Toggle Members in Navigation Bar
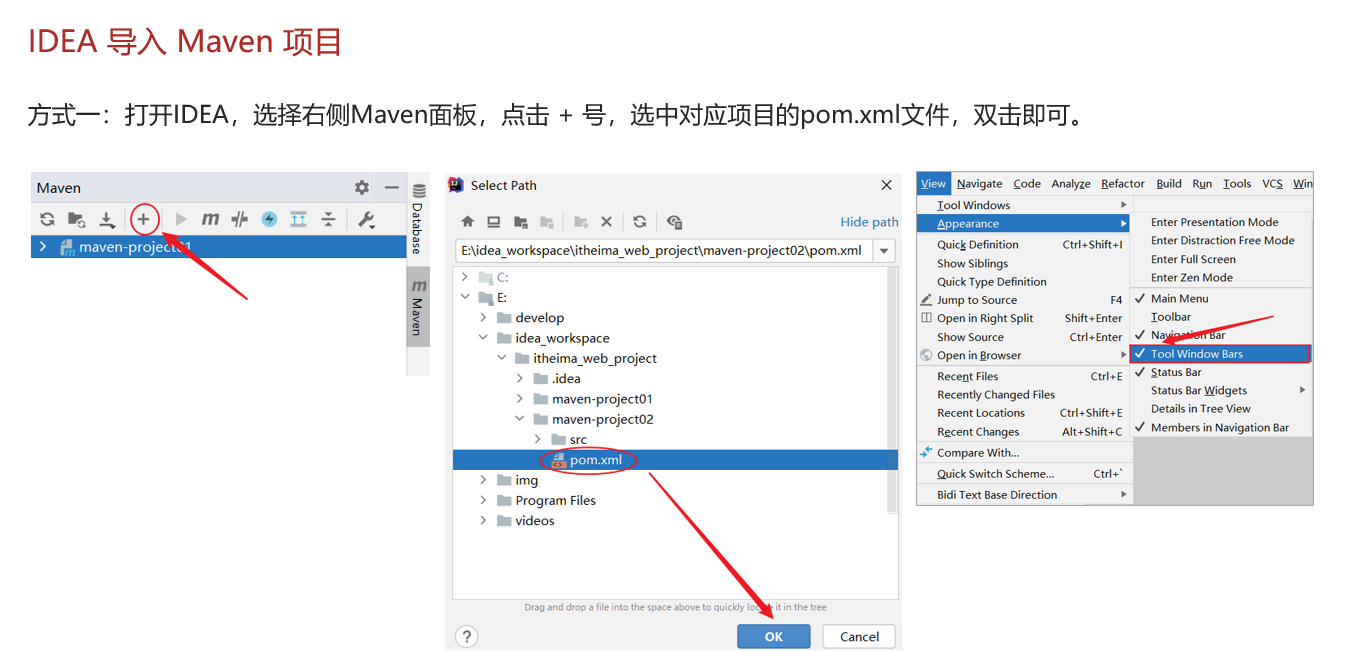 click(1221, 427)
